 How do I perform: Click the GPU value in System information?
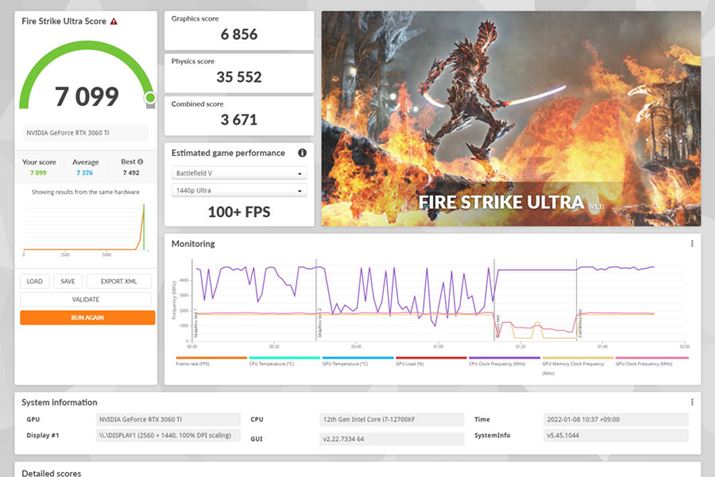(x=168, y=419)
